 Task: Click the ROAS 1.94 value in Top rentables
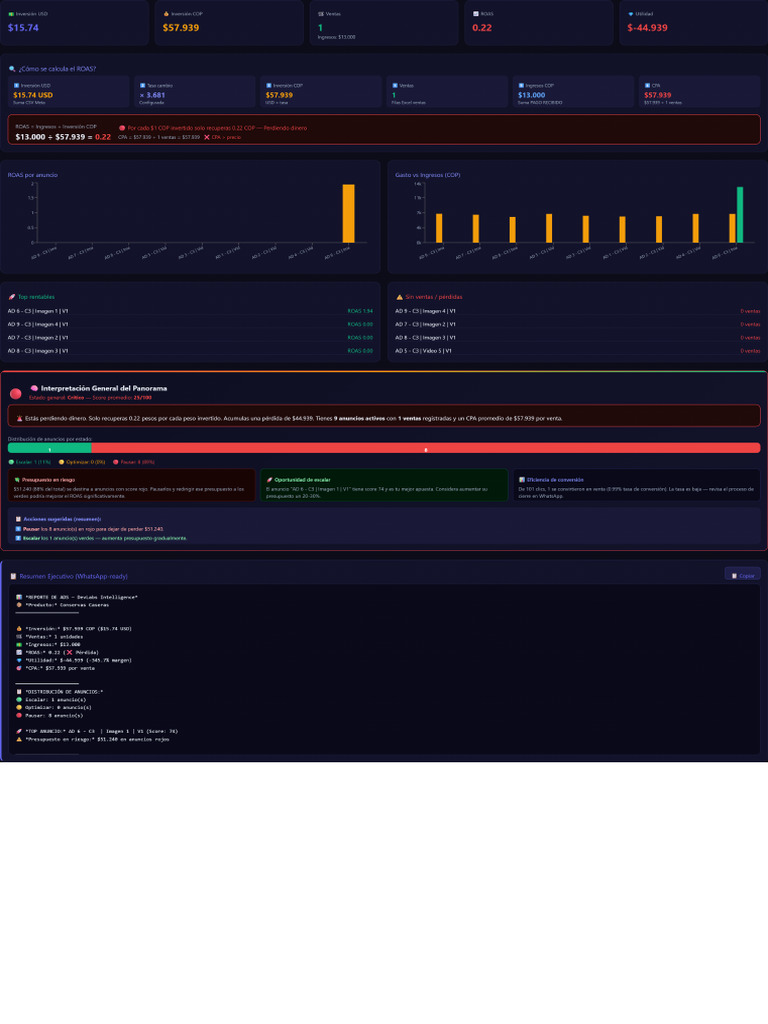tap(360, 312)
